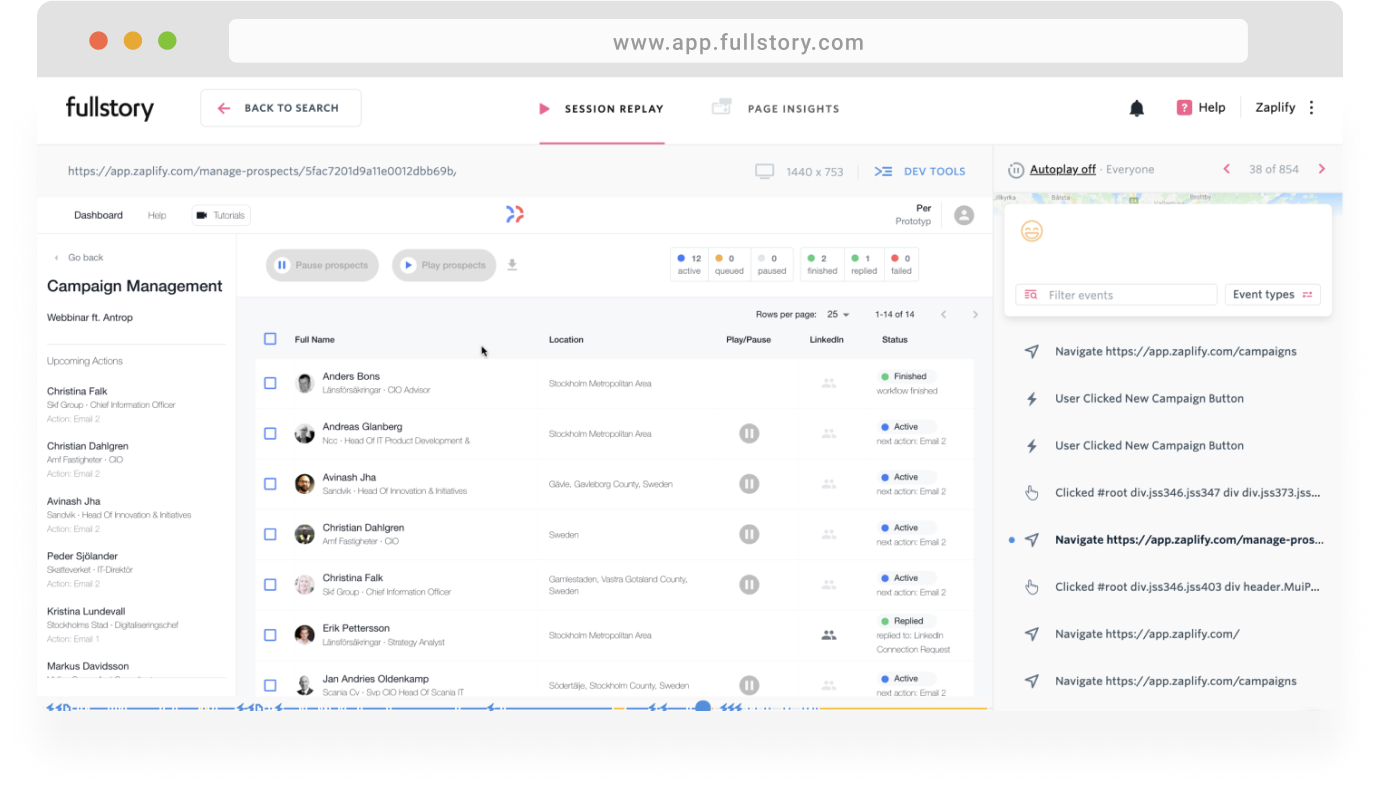The width and height of the screenshot is (1379, 792).
Task: Click the download prospects icon
Action: point(512,265)
